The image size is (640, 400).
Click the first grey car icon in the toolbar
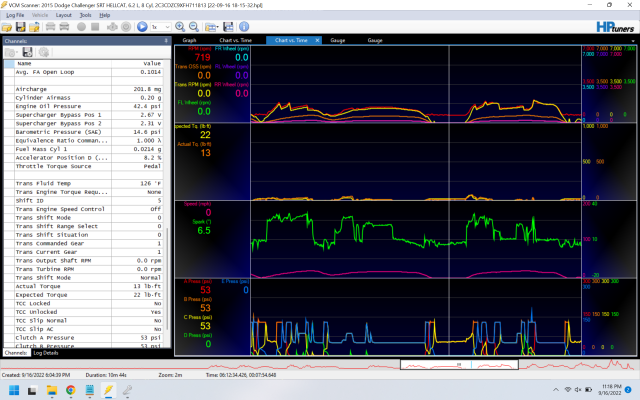coord(50,27)
